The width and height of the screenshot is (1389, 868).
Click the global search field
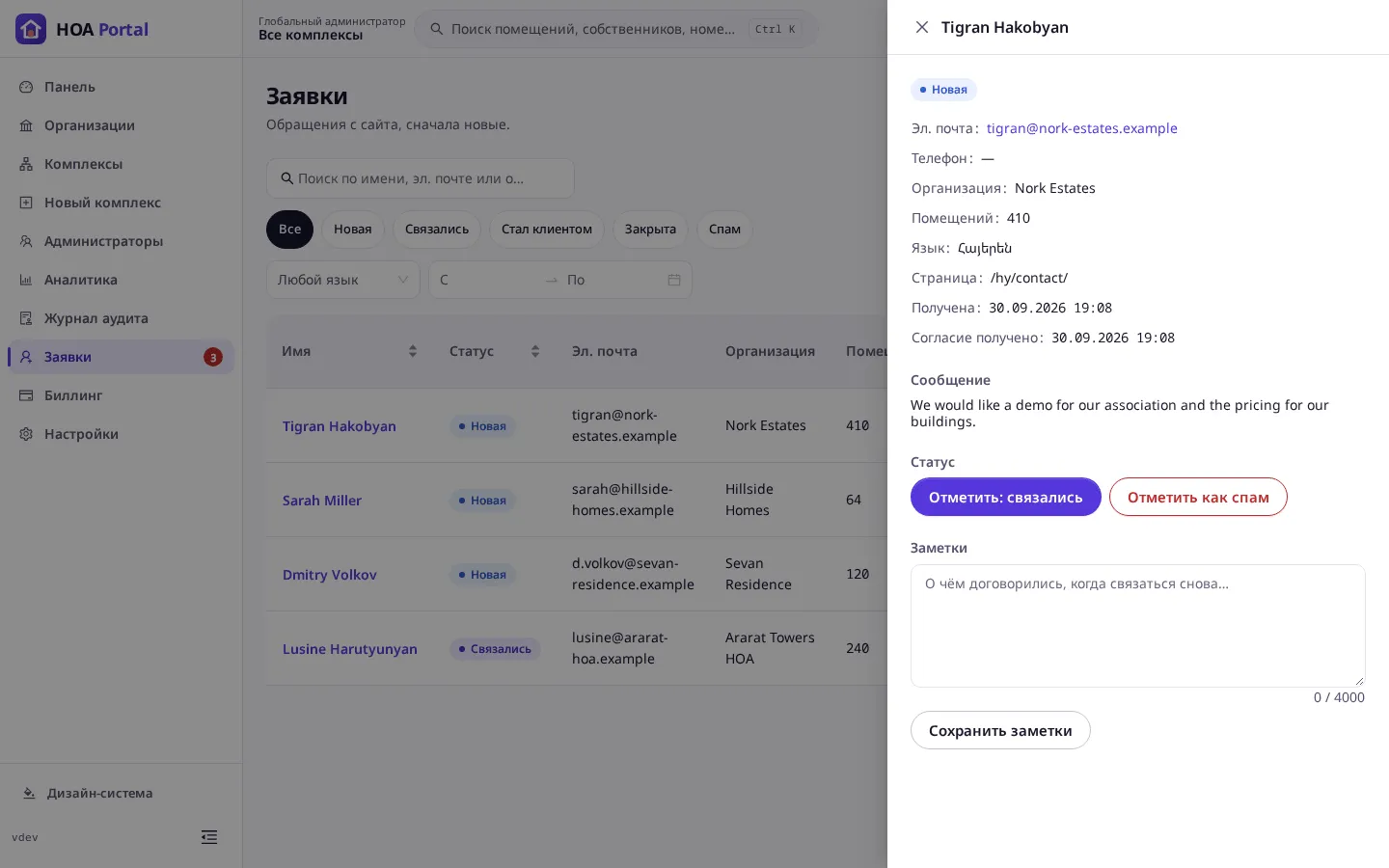click(616, 29)
